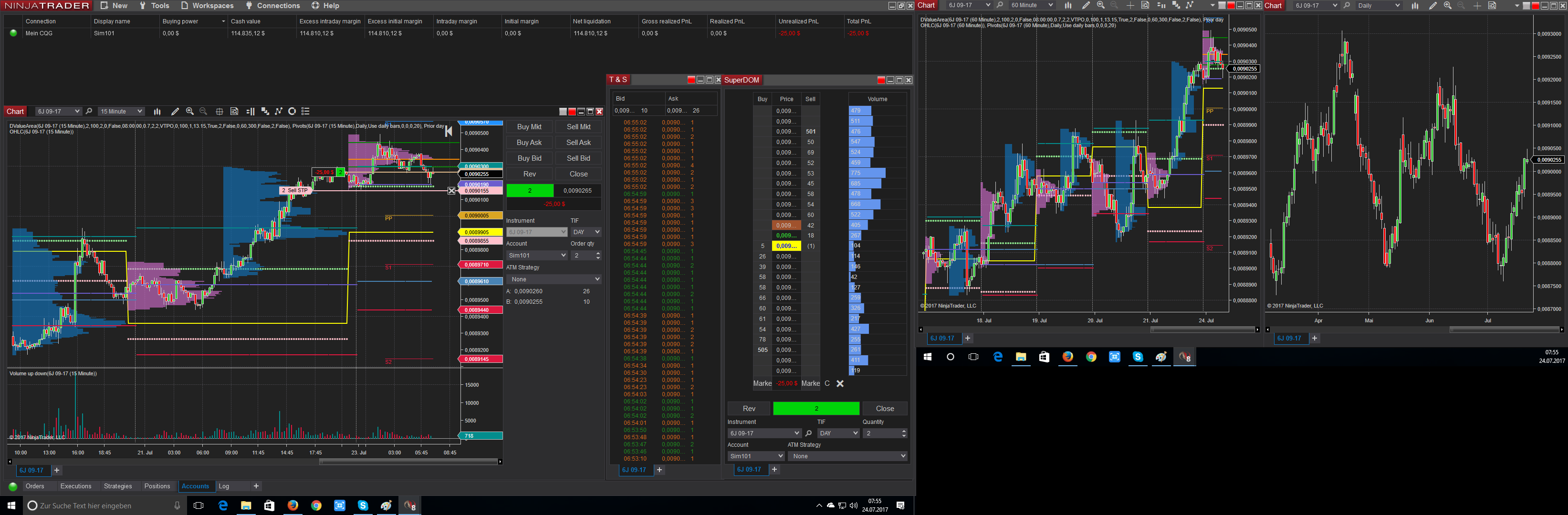Show Data Box in the 60 Minute chart
Image resolution: width=1568 pixels, height=515 pixels.
coord(1145,5)
